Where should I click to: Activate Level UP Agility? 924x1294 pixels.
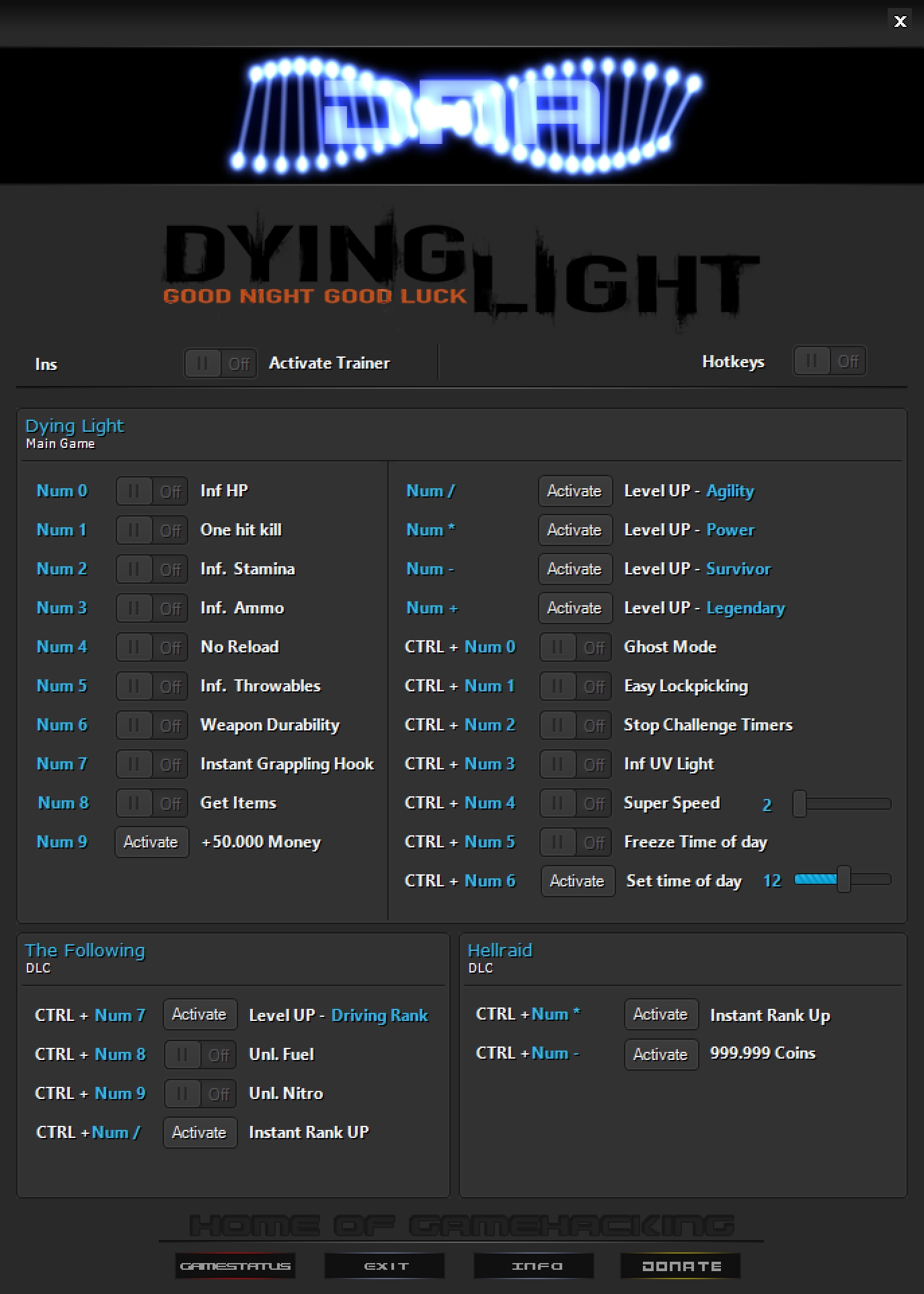point(575,491)
